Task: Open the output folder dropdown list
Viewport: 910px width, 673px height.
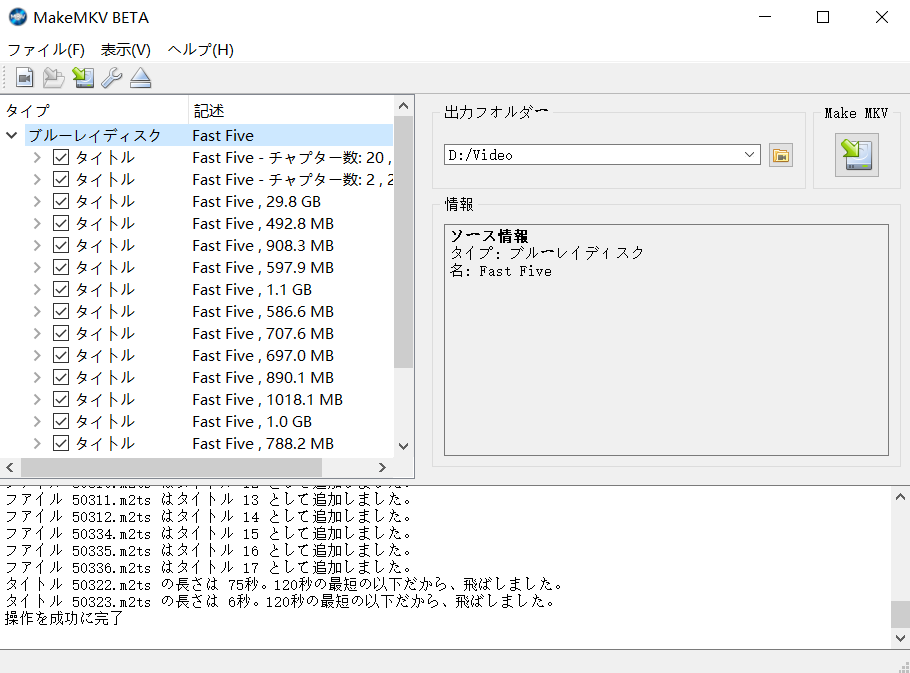Action: click(750, 155)
